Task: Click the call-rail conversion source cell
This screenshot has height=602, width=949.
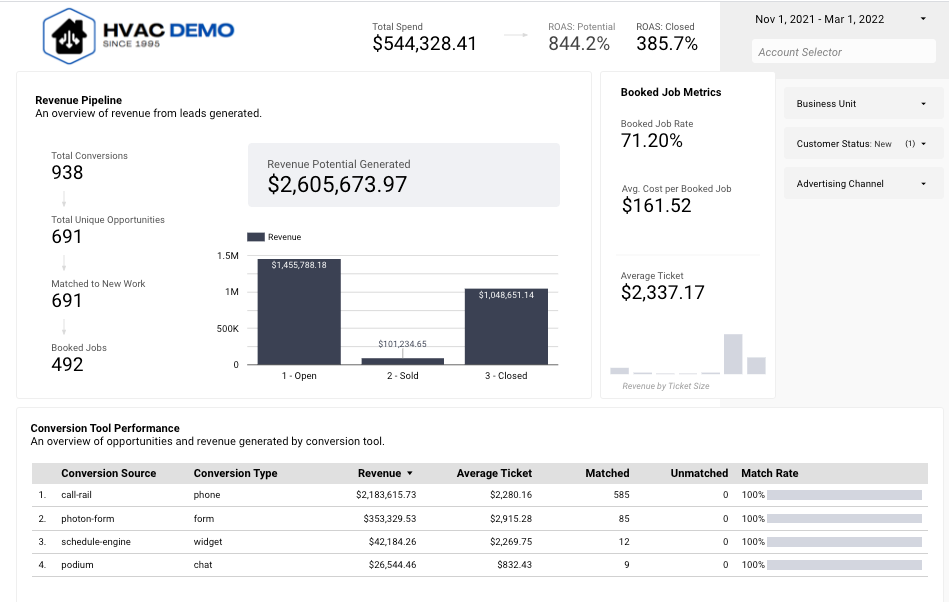Action: [x=76, y=495]
